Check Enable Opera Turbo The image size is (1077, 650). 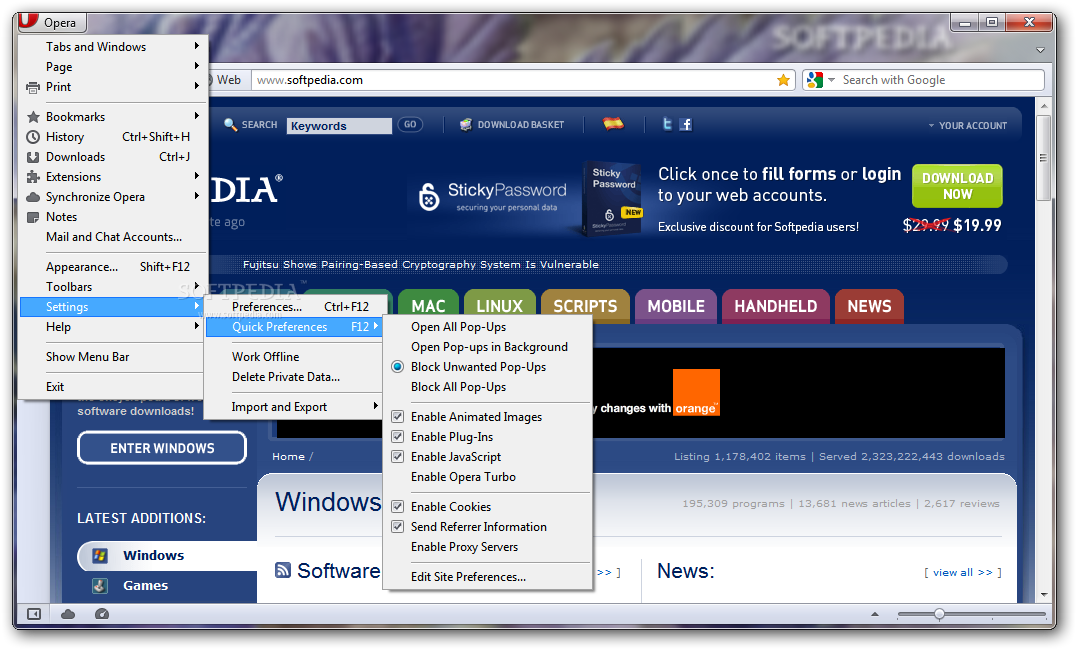(x=463, y=477)
